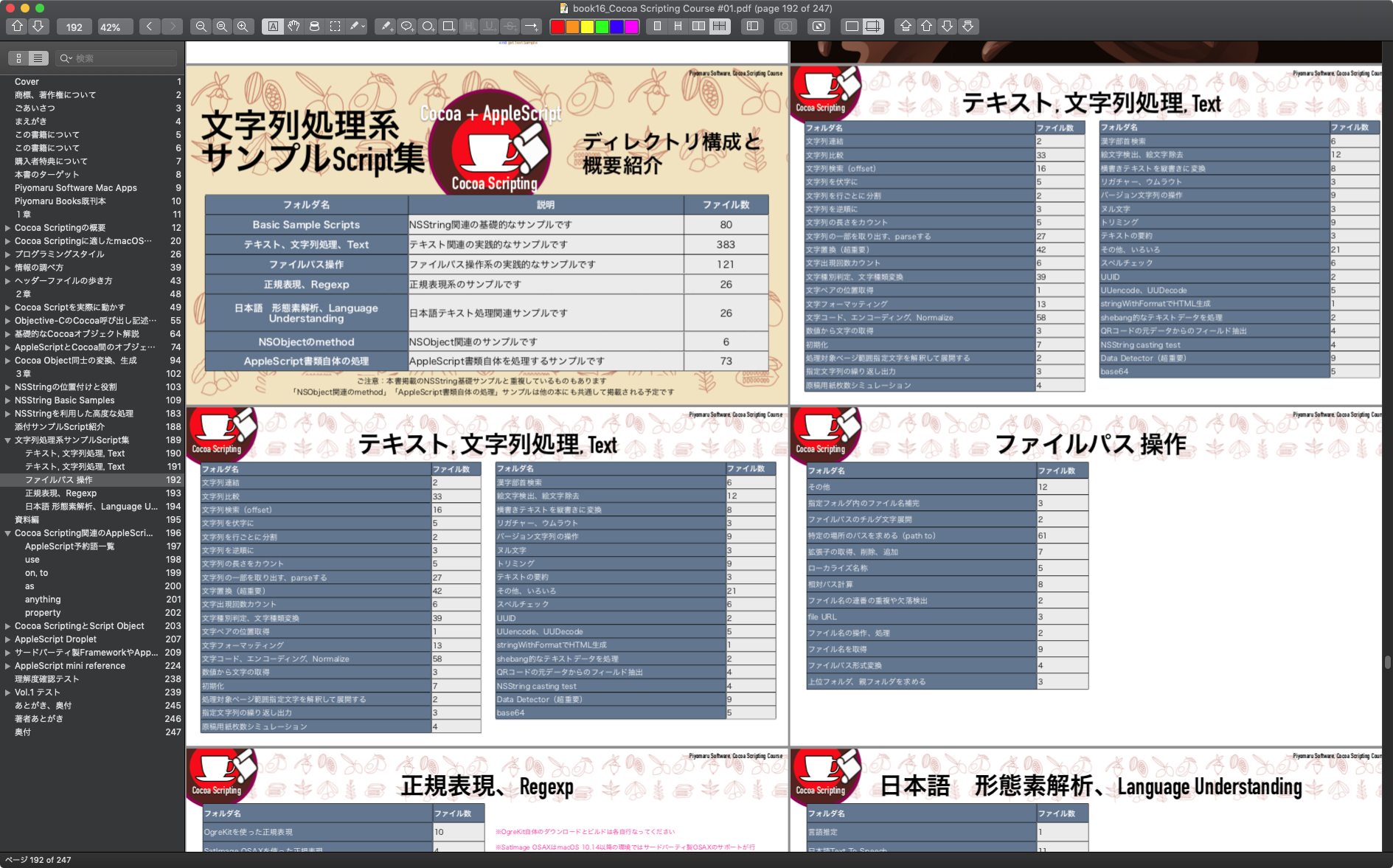Add a line arrow annotation

(x=531, y=27)
